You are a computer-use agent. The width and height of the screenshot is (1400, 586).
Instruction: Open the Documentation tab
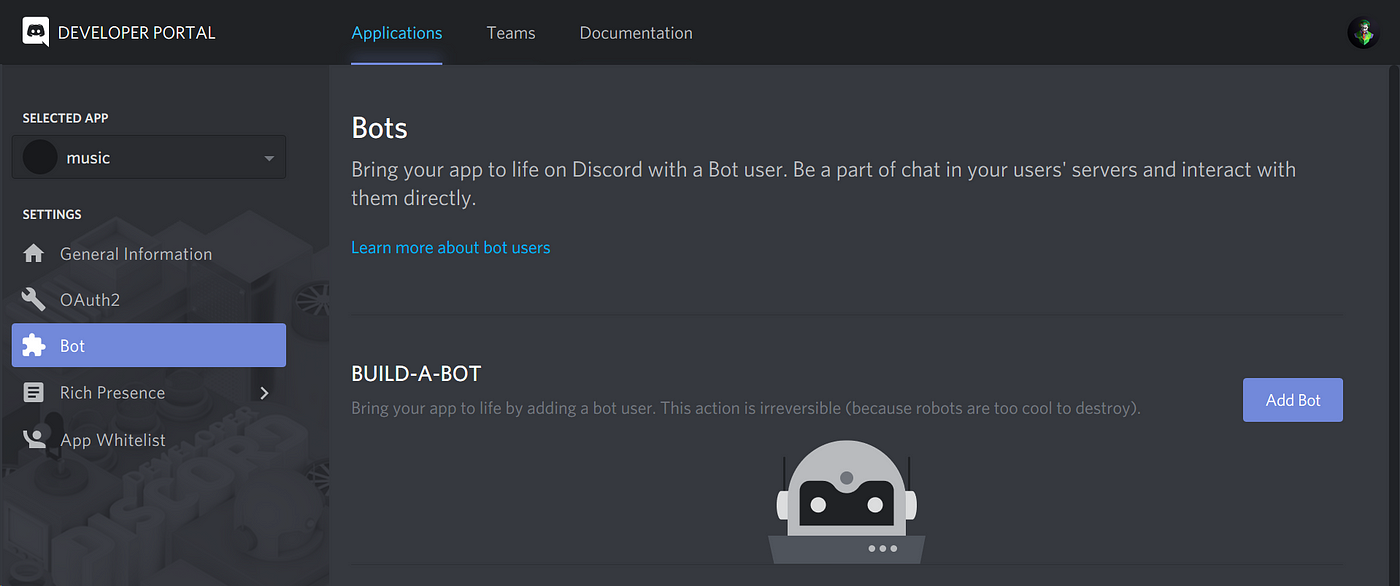click(x=636, y=33)
